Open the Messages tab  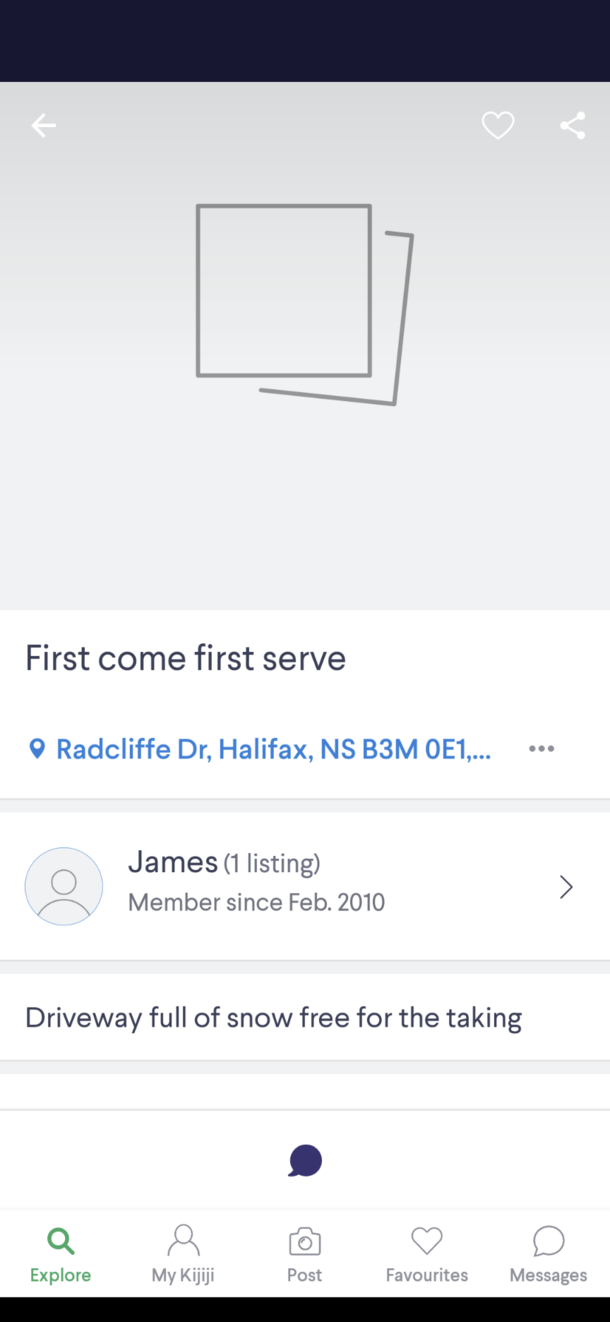(x=549, y=1254)
